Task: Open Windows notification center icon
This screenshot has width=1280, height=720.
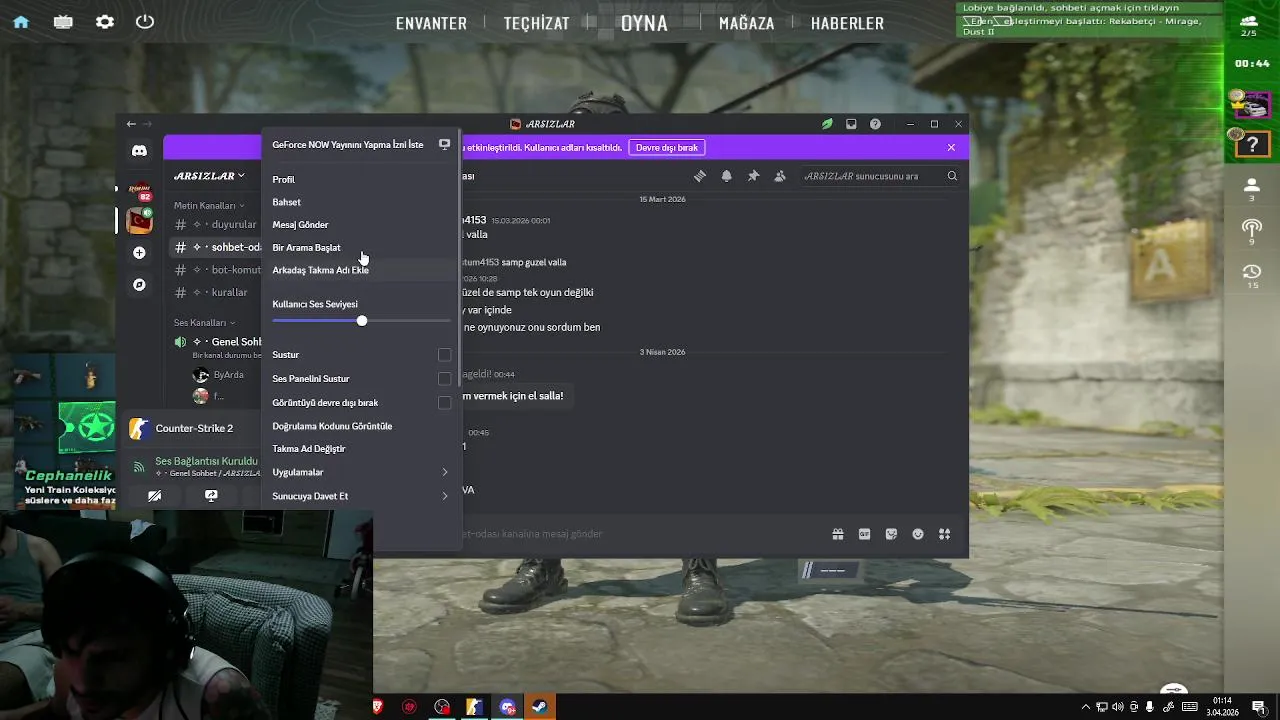Action: click(x=1258, y=707)
